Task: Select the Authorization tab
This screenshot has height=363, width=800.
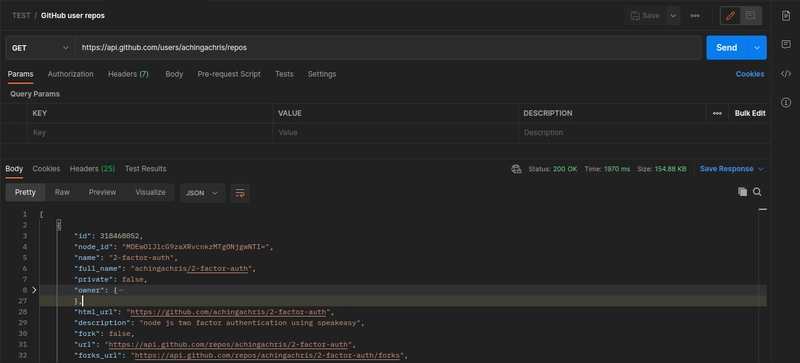Action: (x=70, y=74)
